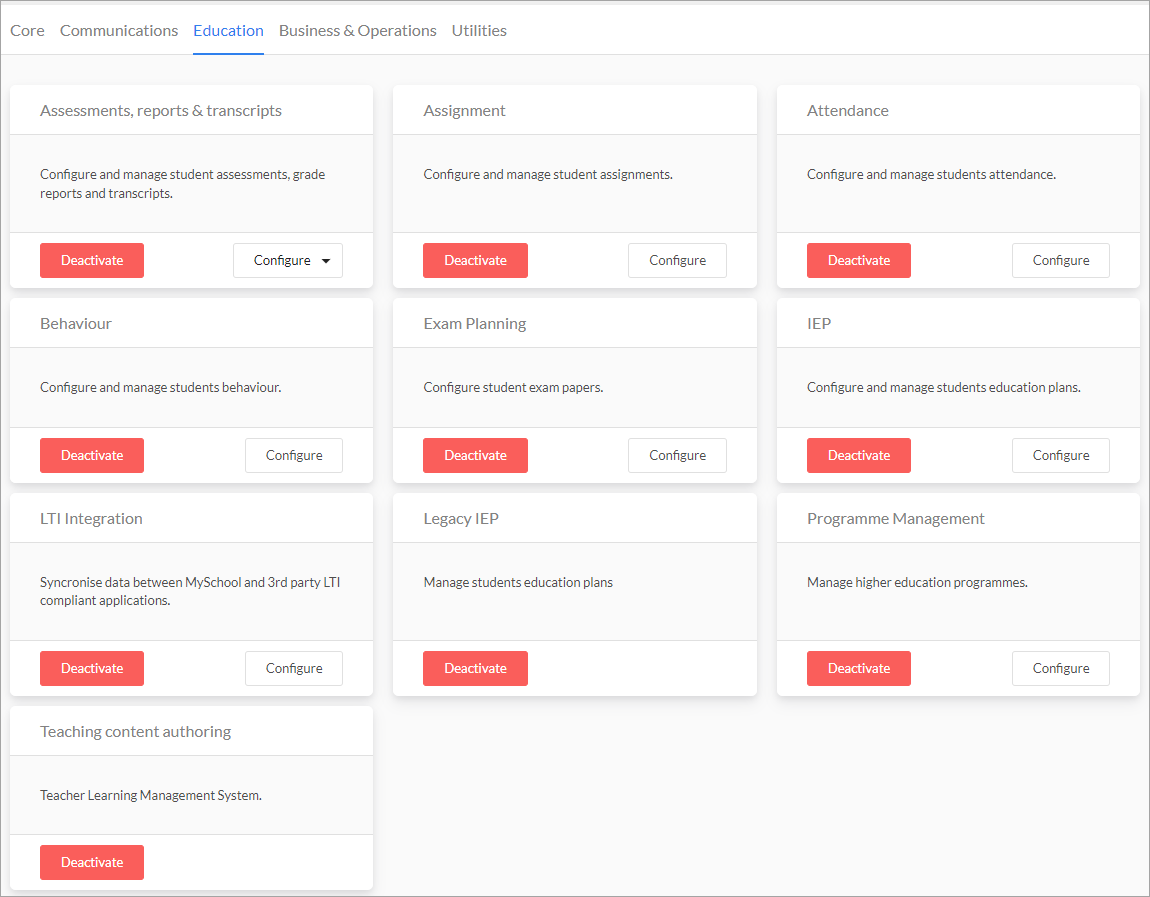
Task: Click 'Configure and manage students education plans.' text
Action: pyautogui.click(x=943, y=387)
